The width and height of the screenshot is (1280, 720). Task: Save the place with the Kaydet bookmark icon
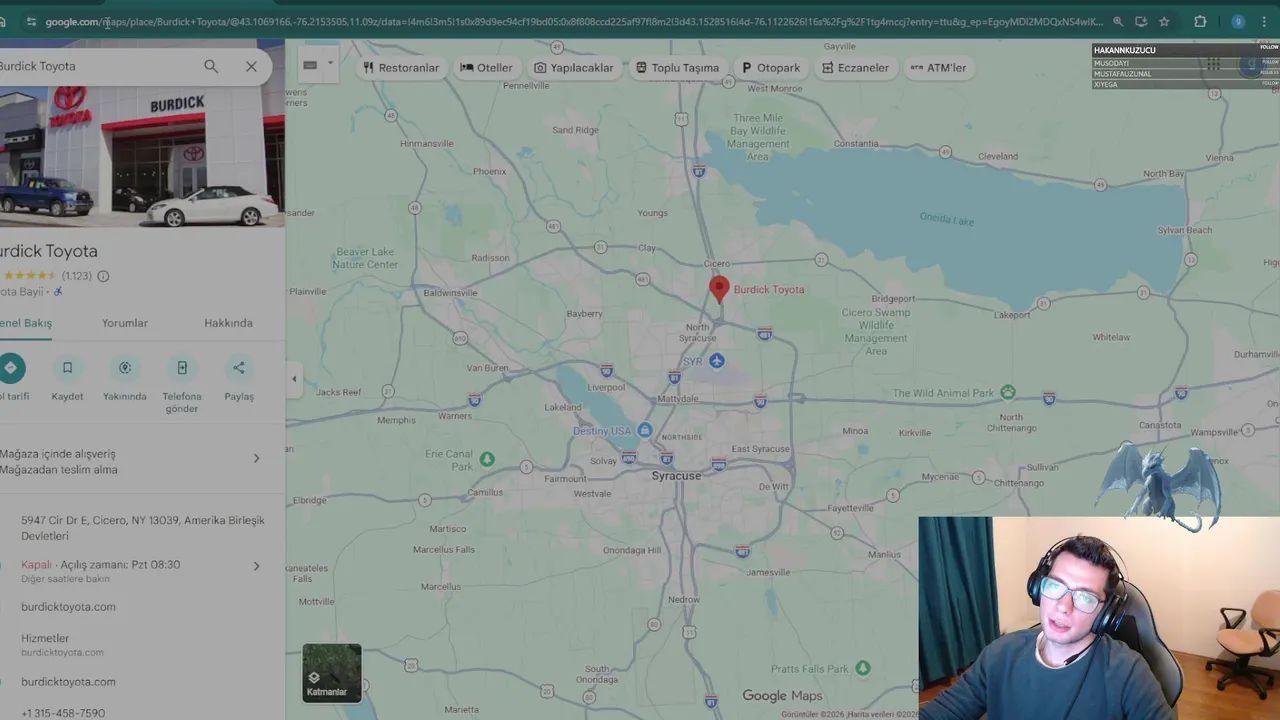tap(67, 368)
